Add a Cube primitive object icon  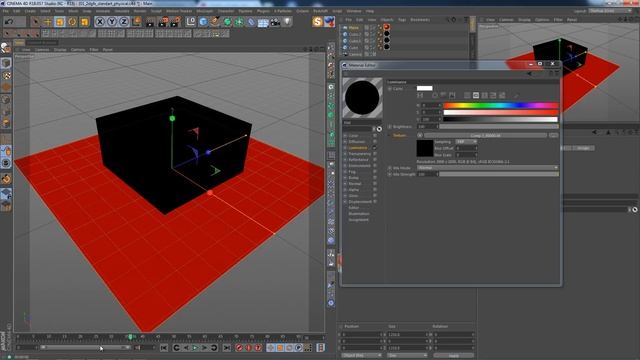[203, 22]
